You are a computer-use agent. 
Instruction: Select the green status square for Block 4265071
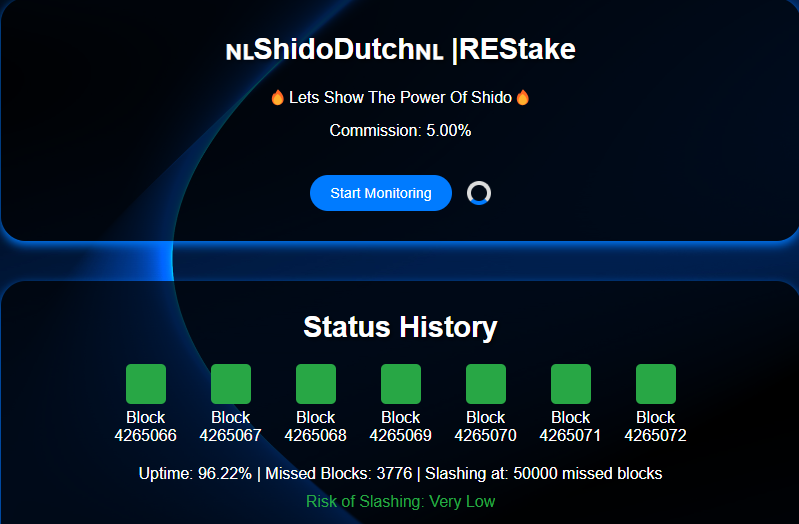click(571, 384)
